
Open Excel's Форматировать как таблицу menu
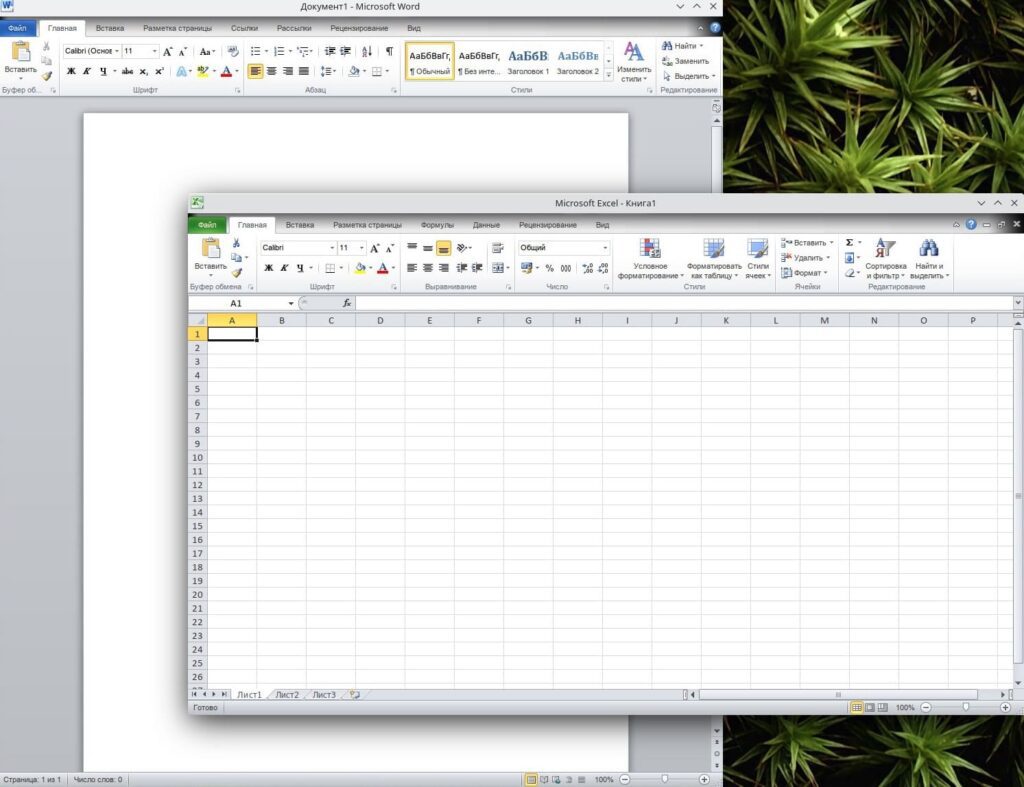point(714,259)
